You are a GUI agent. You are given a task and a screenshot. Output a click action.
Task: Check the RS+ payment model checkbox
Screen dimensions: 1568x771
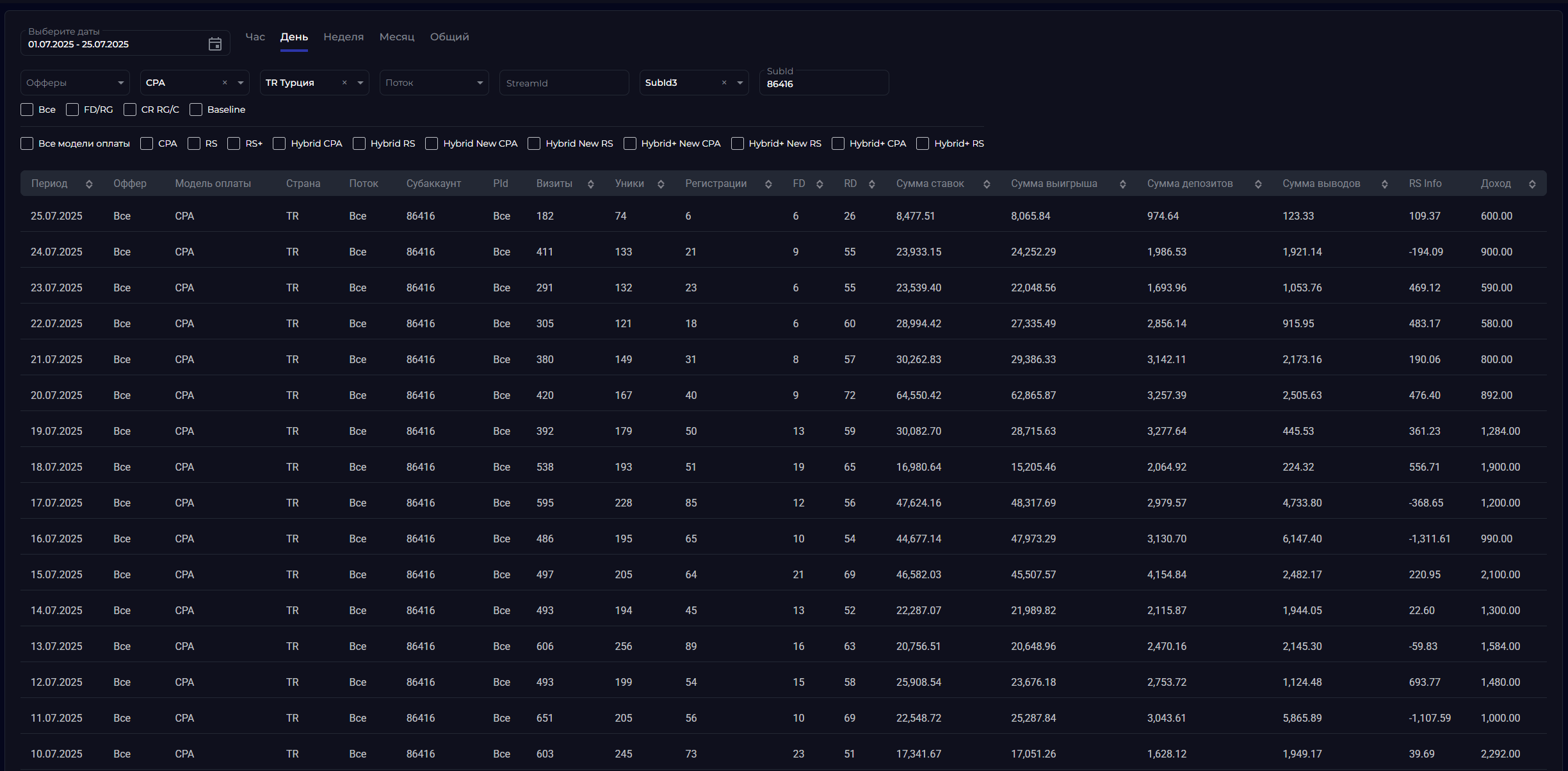[234, 143]
